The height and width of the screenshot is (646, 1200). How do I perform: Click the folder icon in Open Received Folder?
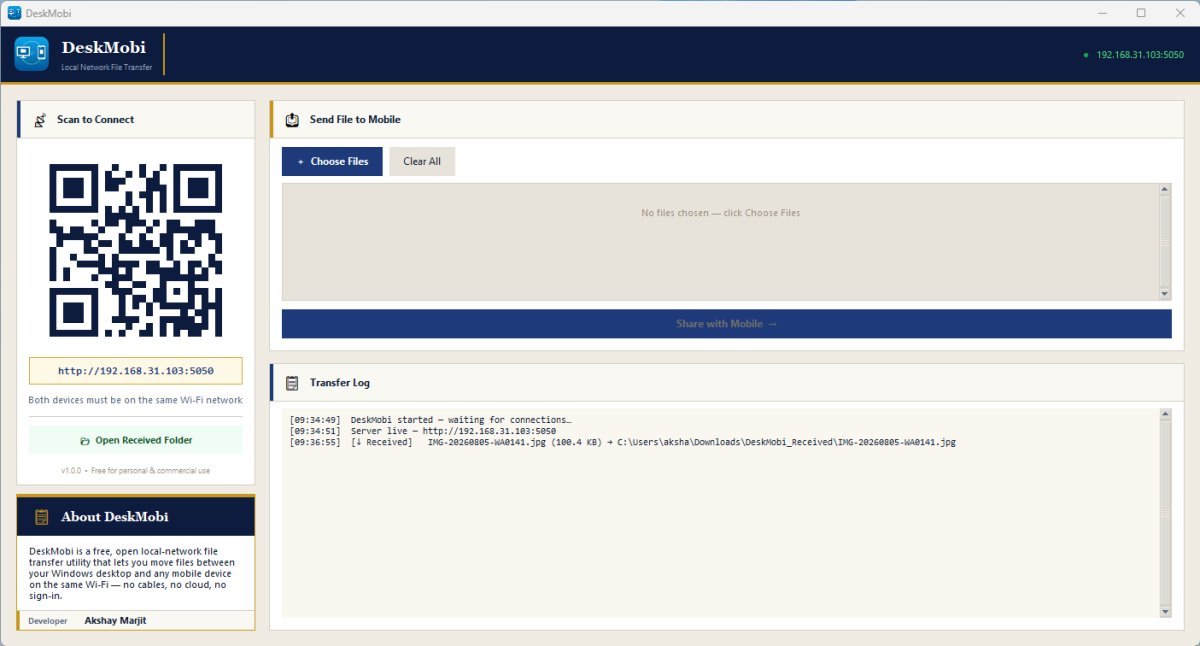tap(85, 441)
